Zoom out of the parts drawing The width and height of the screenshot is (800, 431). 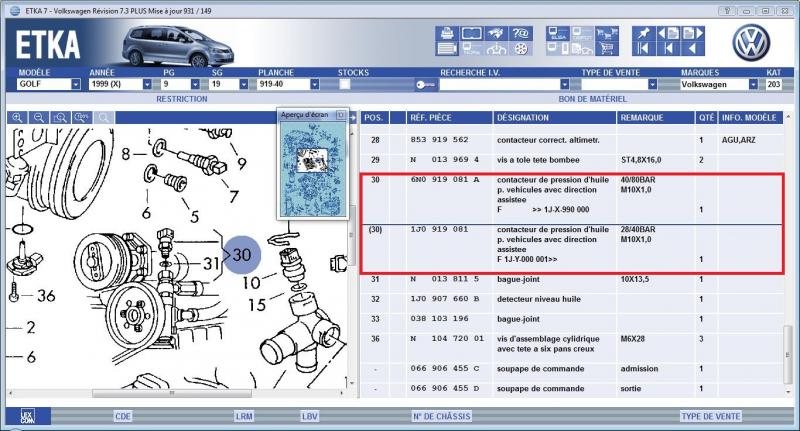[x=39, y=118]
